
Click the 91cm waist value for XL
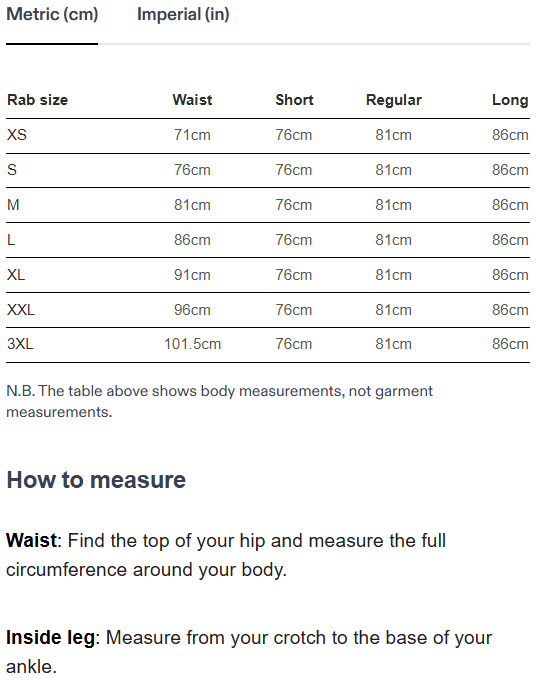(192, 275)
